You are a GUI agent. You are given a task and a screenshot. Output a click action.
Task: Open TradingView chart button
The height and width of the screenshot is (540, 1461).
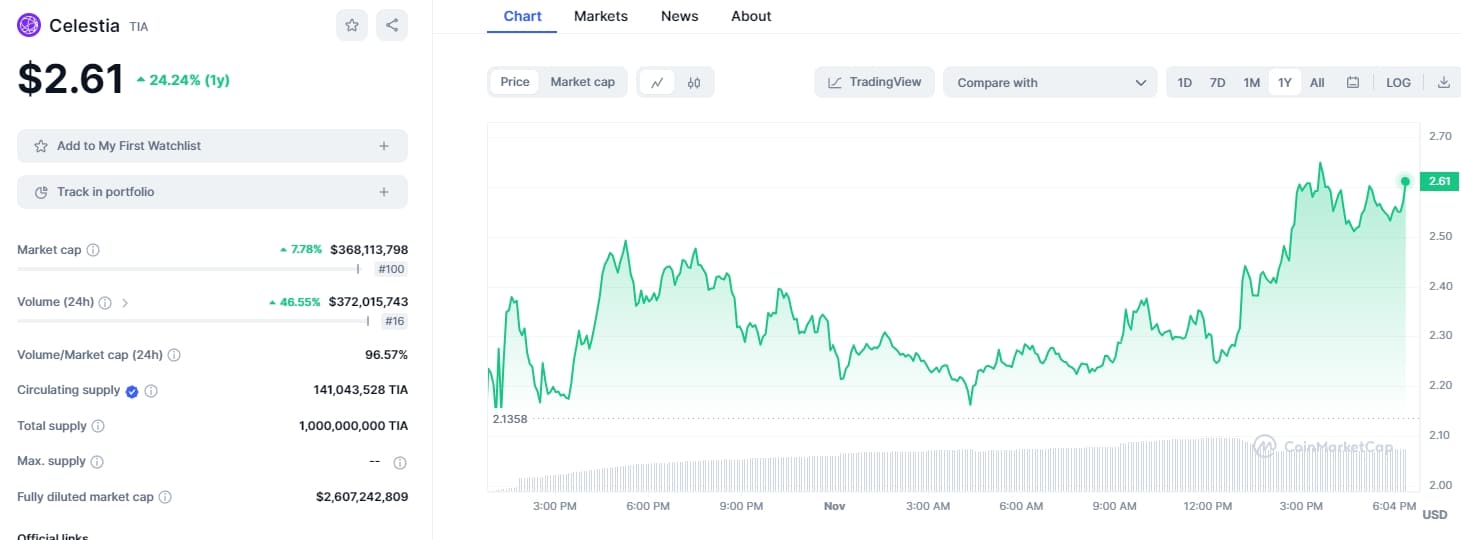tap(875, 82)
